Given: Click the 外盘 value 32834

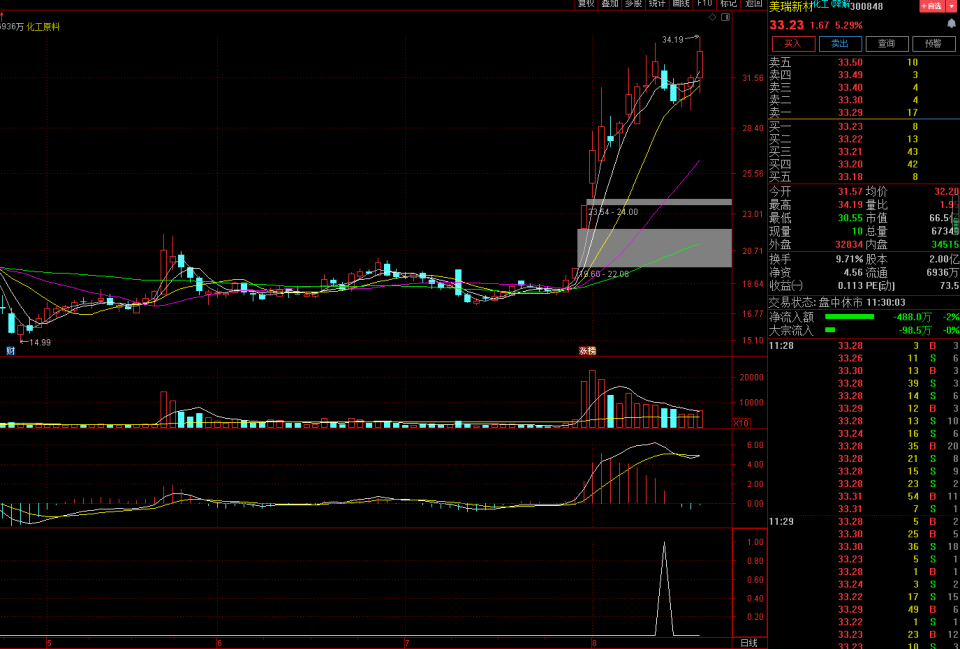Looking at the screenshot, I should pos(848,244).
